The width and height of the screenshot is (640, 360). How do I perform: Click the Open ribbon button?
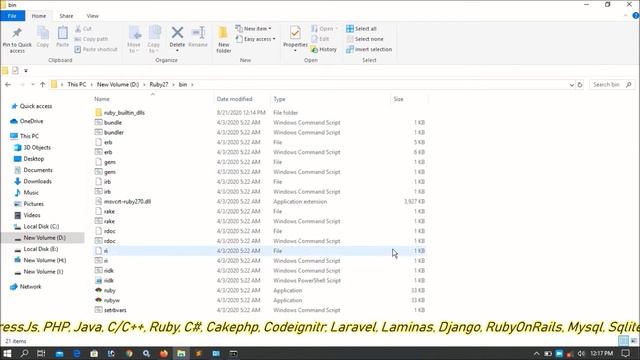[x=324, y=29]
